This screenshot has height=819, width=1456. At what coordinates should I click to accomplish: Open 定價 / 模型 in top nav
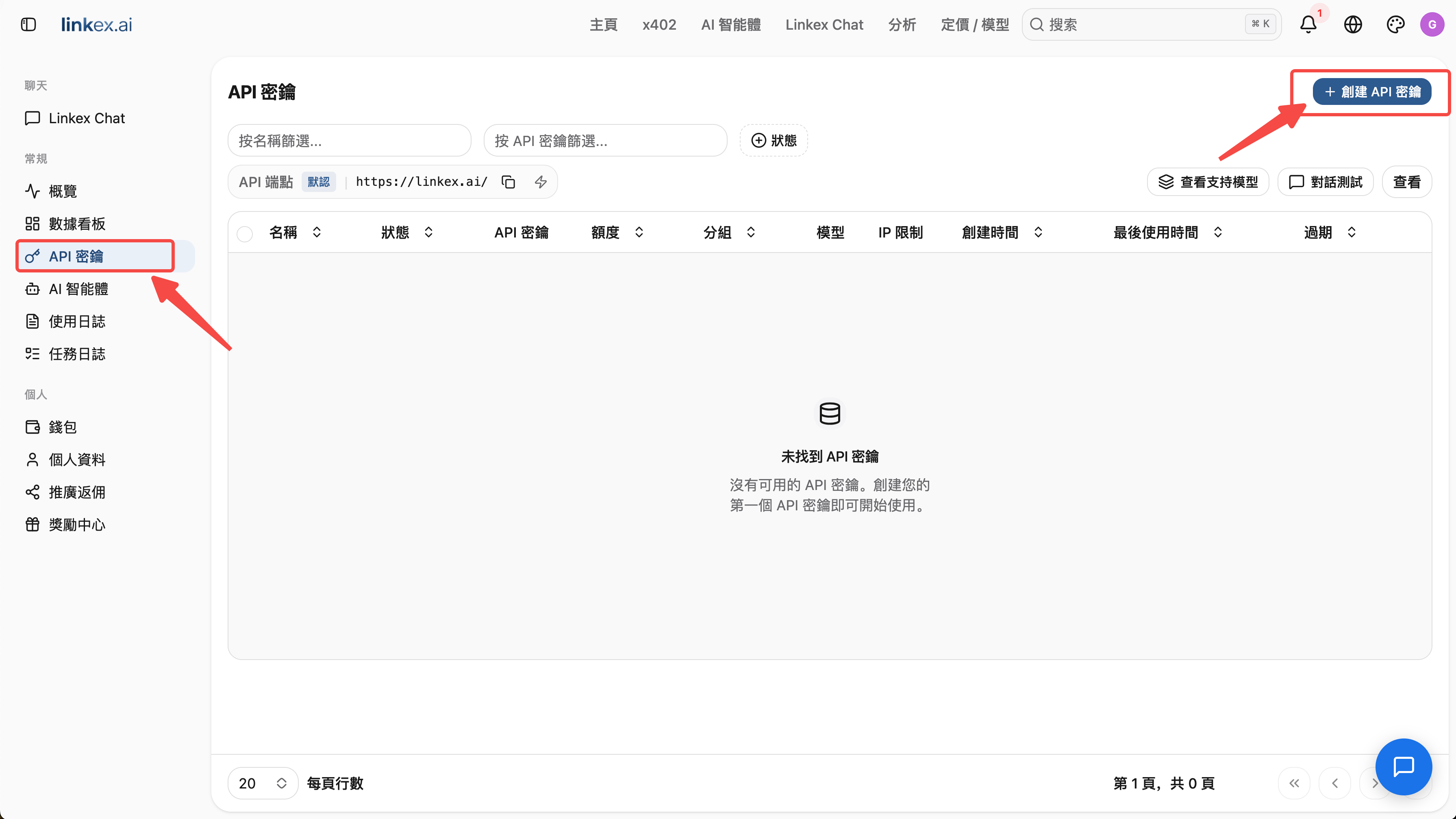(x=974, y=24)
